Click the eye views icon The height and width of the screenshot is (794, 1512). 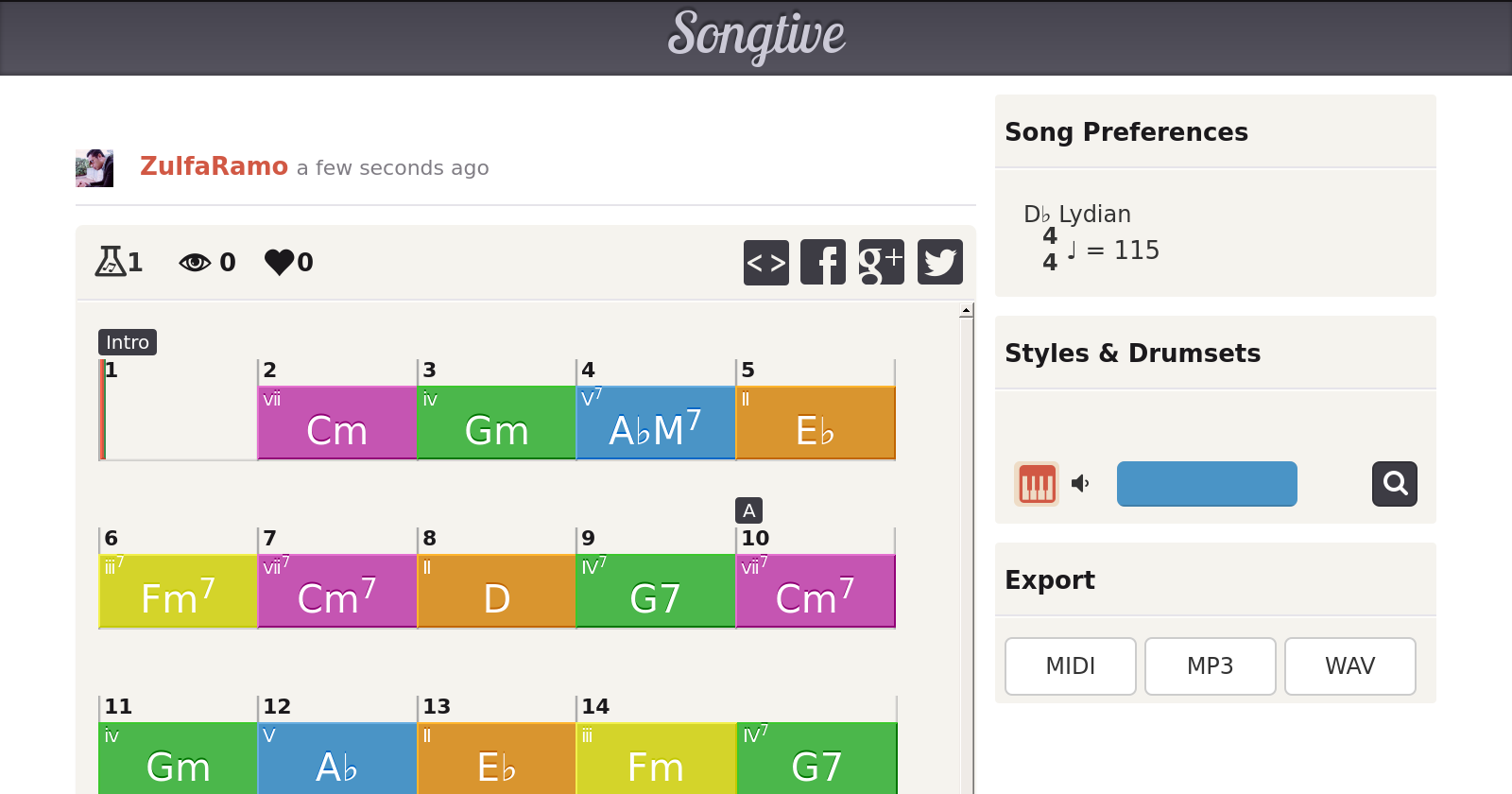click(195, 262)
